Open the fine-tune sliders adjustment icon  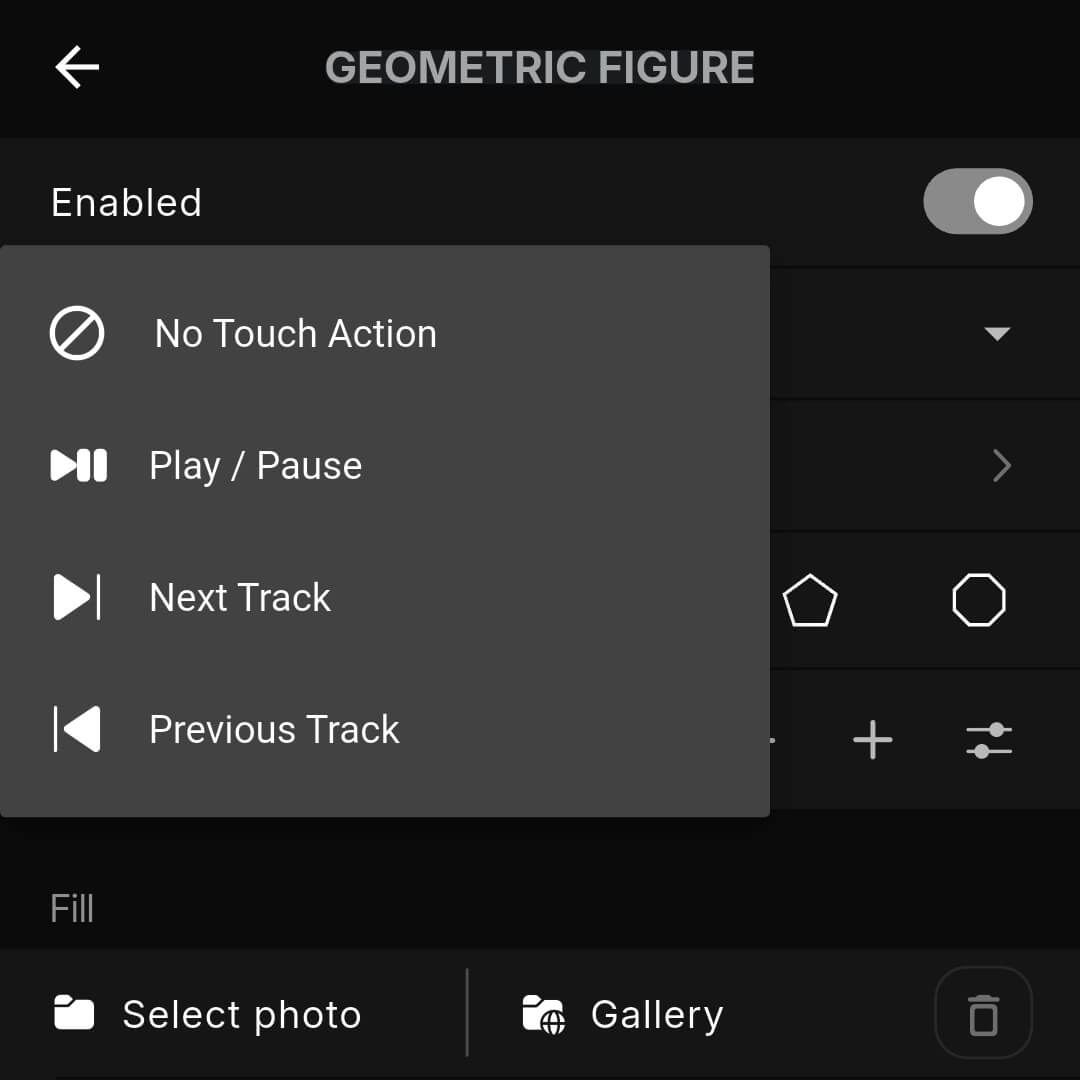[989, 739]
